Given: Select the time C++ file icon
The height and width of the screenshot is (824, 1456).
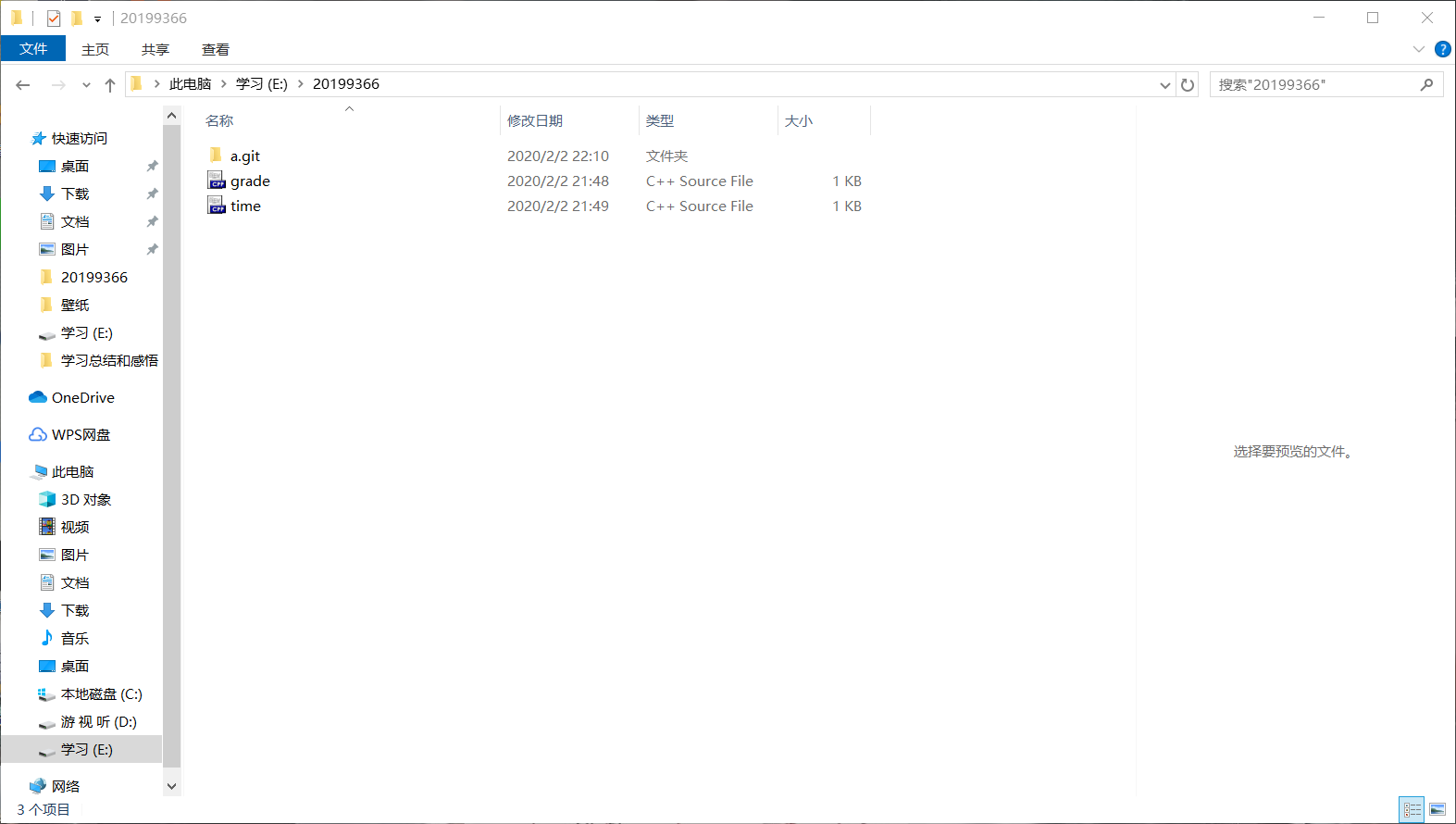Looking at the screenshot, I should click(217, 206).
